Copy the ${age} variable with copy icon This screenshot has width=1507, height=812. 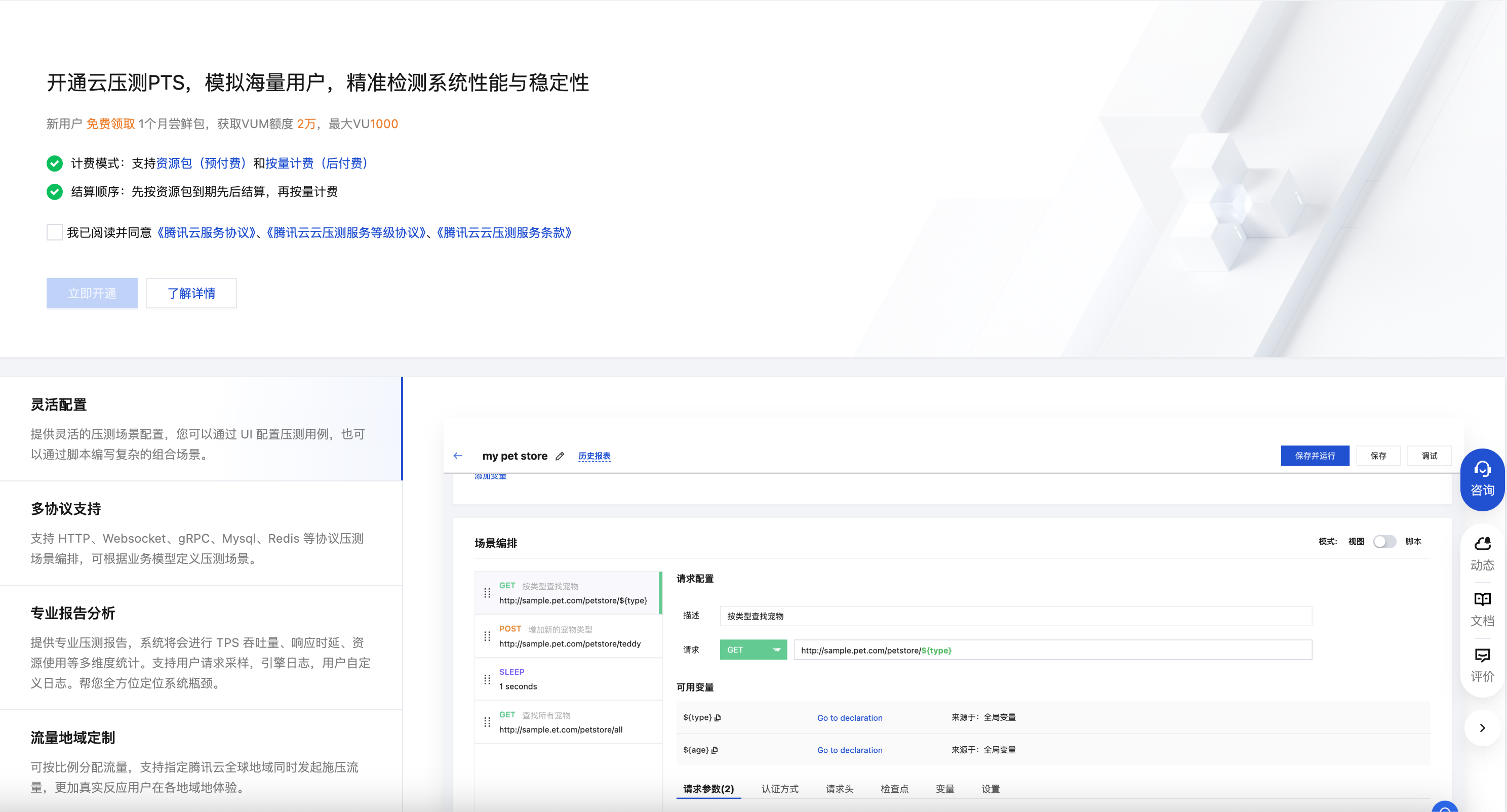(x=715, y=750)
